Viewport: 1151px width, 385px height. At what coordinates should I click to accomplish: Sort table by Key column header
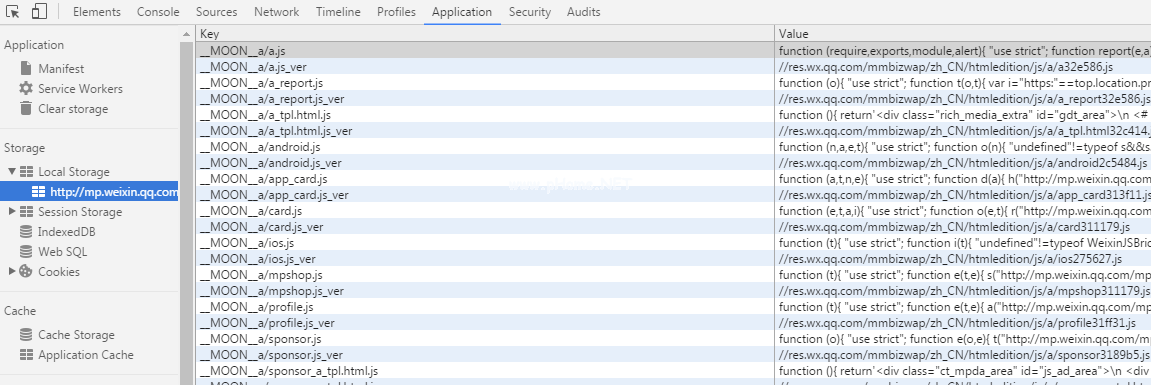pyautogui.click(x=485, y=34)
